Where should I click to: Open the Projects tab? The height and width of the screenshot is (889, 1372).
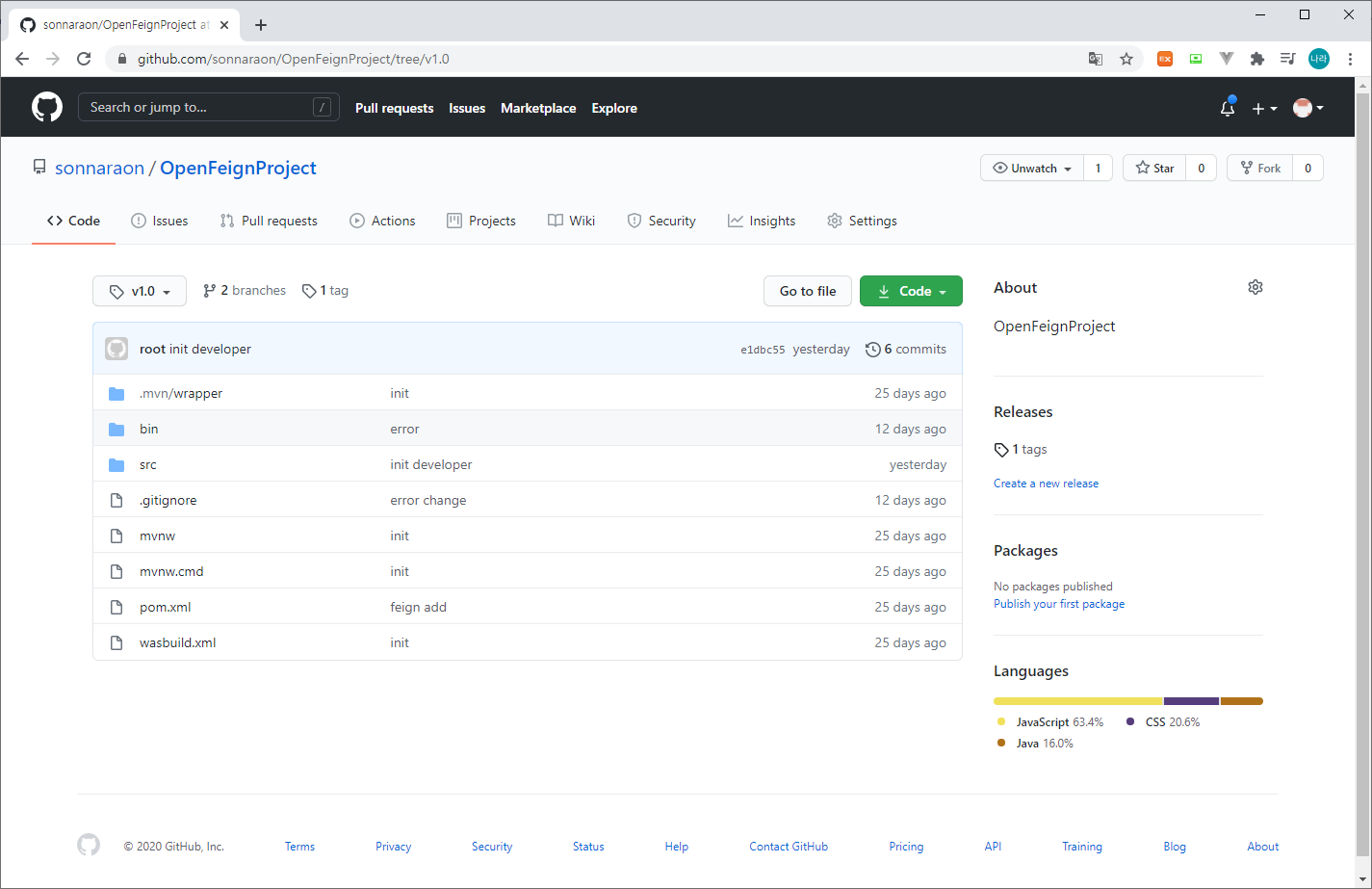[481, 221]
